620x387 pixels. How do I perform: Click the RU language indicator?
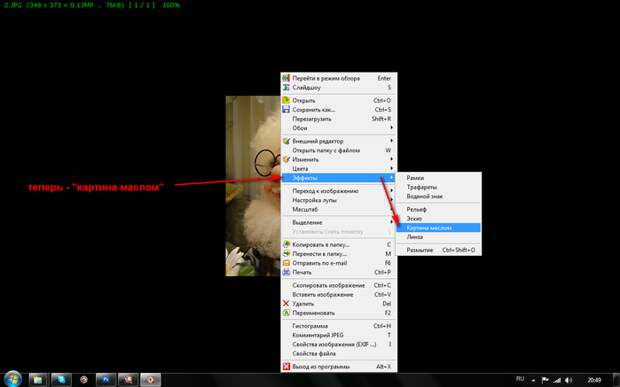pos(520,379)
